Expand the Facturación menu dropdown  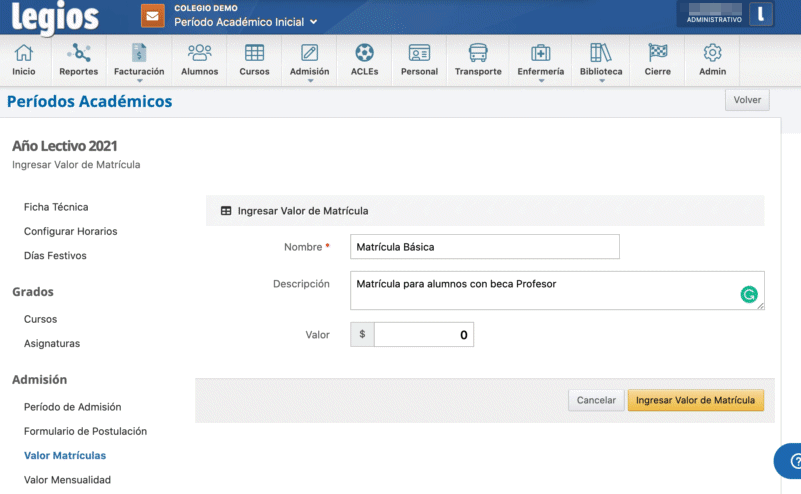139,80
